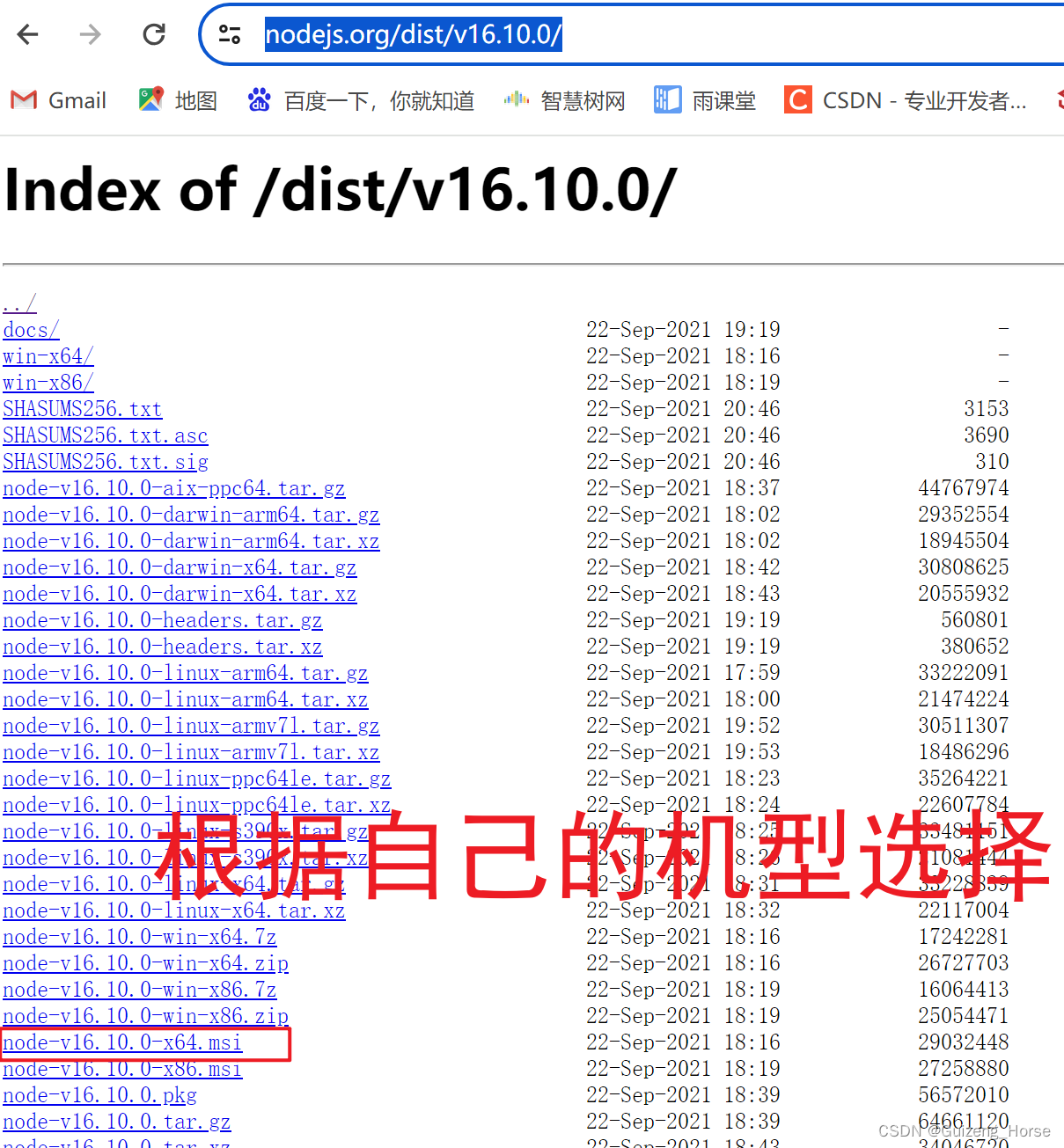Open the 雨课堂 bookmark
Viewport: 1064px width, 1148px height.
tap(705, 99)
